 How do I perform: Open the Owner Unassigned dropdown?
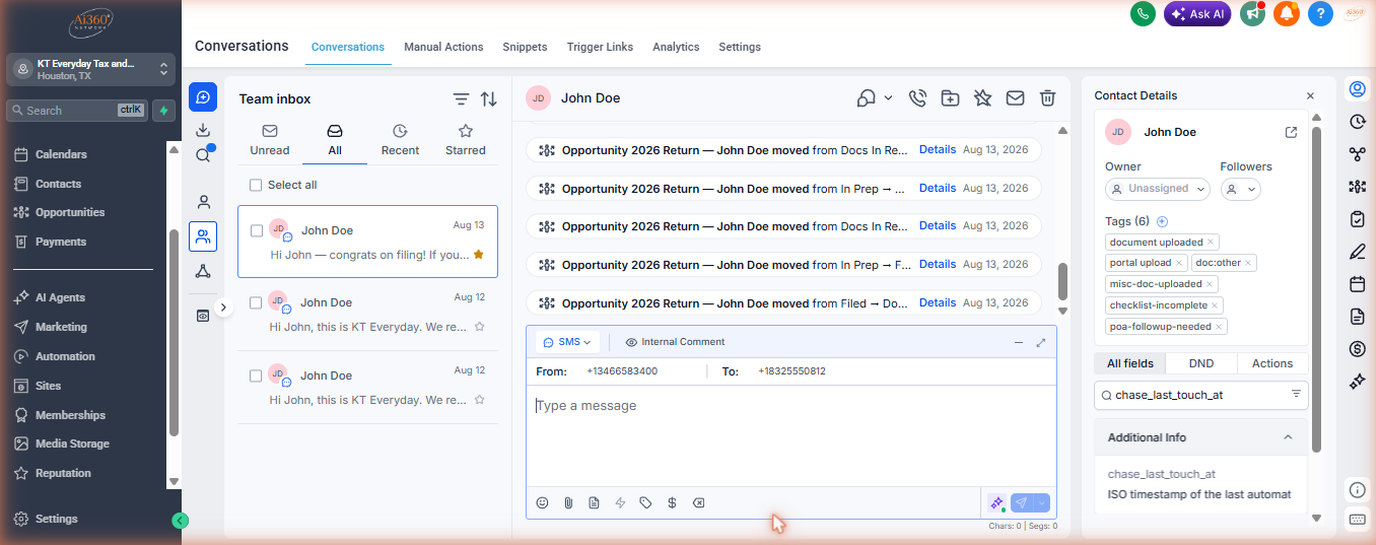pyautogui.click(x=1157, y=189)
